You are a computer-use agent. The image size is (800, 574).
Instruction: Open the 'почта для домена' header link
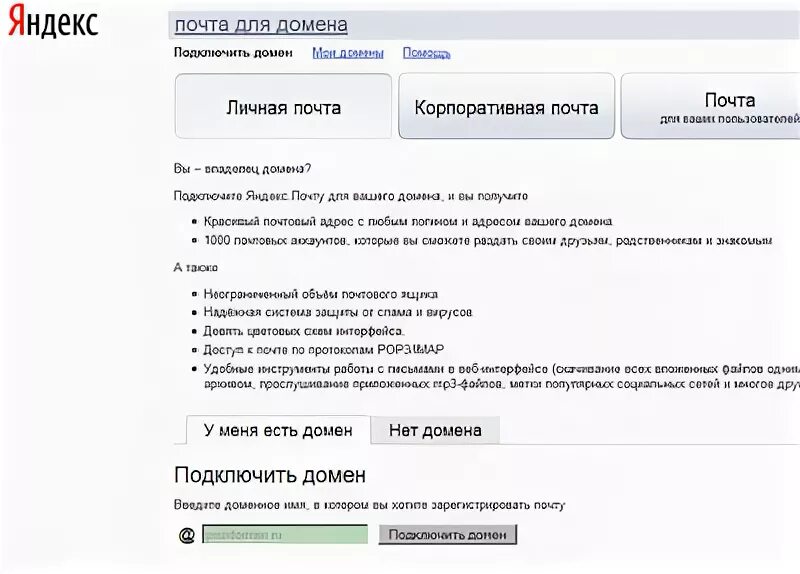tap(261, 24)
